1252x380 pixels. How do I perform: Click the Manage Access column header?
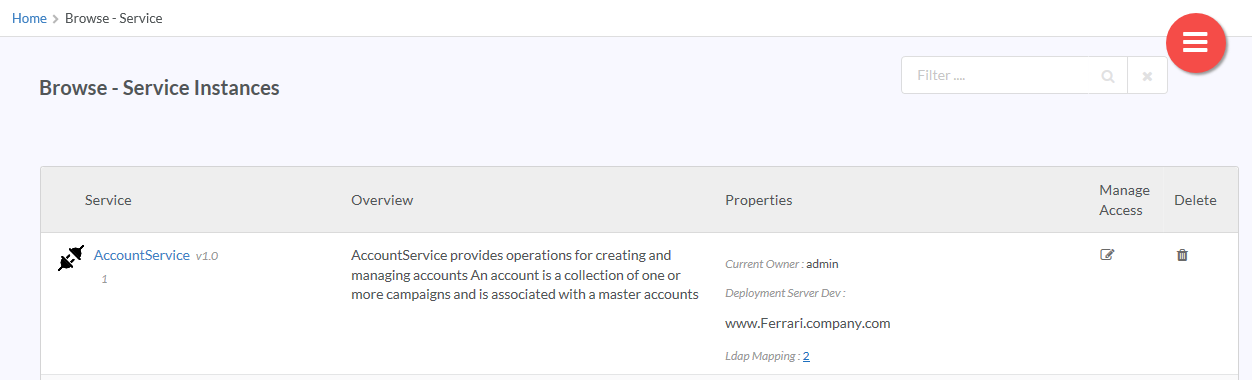coord(1124,200)
